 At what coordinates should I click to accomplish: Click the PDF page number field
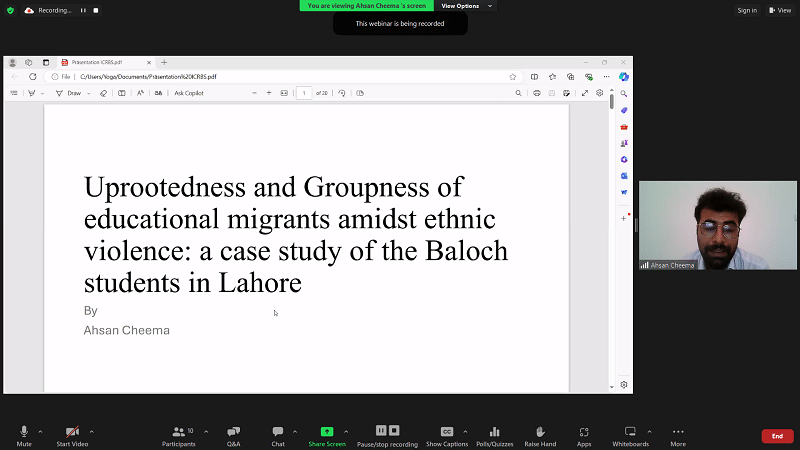(305, 93)
